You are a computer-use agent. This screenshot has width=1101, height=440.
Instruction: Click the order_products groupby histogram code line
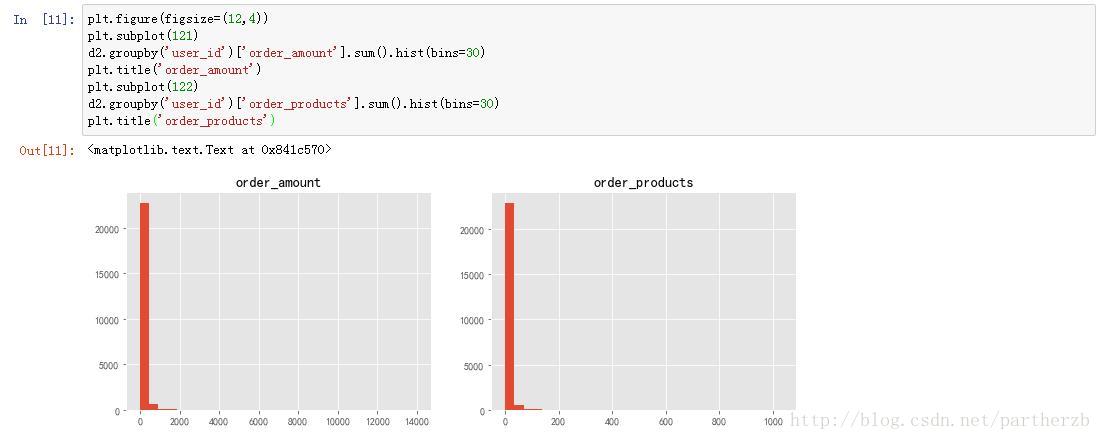293,104
